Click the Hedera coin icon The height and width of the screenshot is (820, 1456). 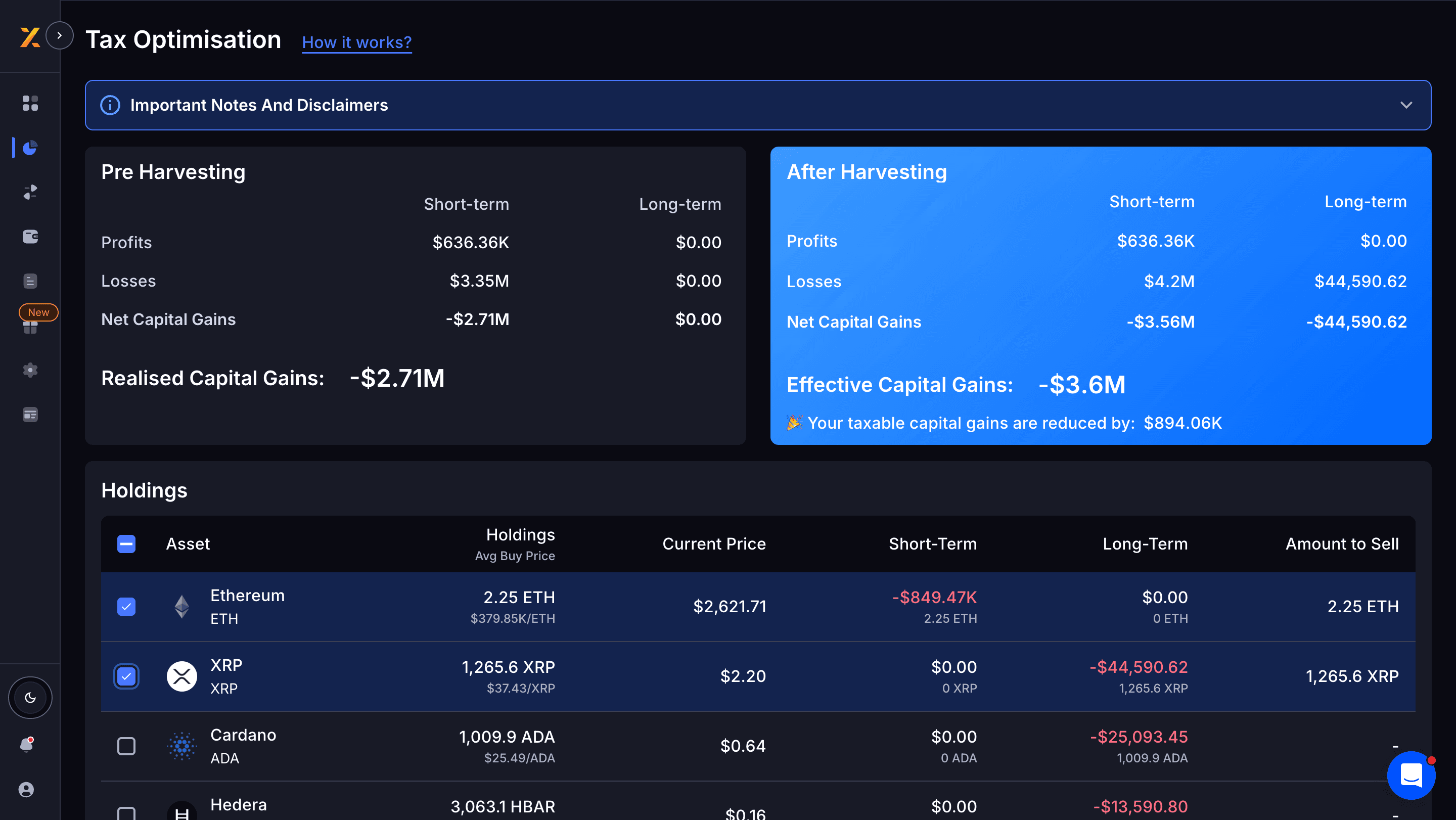pyautogui.click(x=182, y=811)
